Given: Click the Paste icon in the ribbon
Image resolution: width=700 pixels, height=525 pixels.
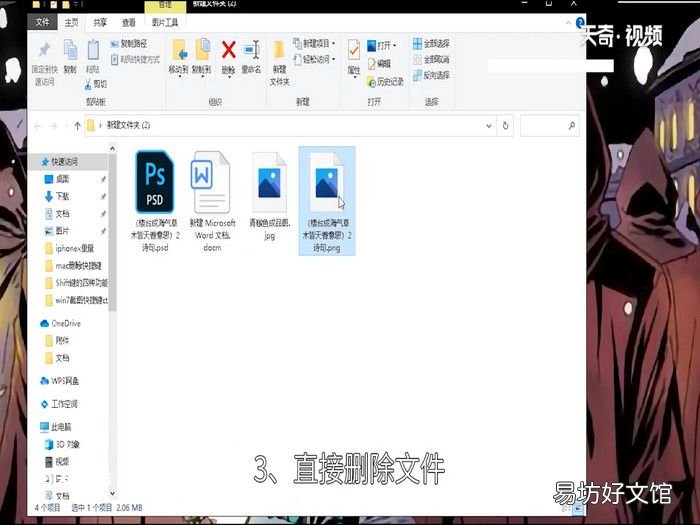Looking at the screenshot, I should 93,50.
